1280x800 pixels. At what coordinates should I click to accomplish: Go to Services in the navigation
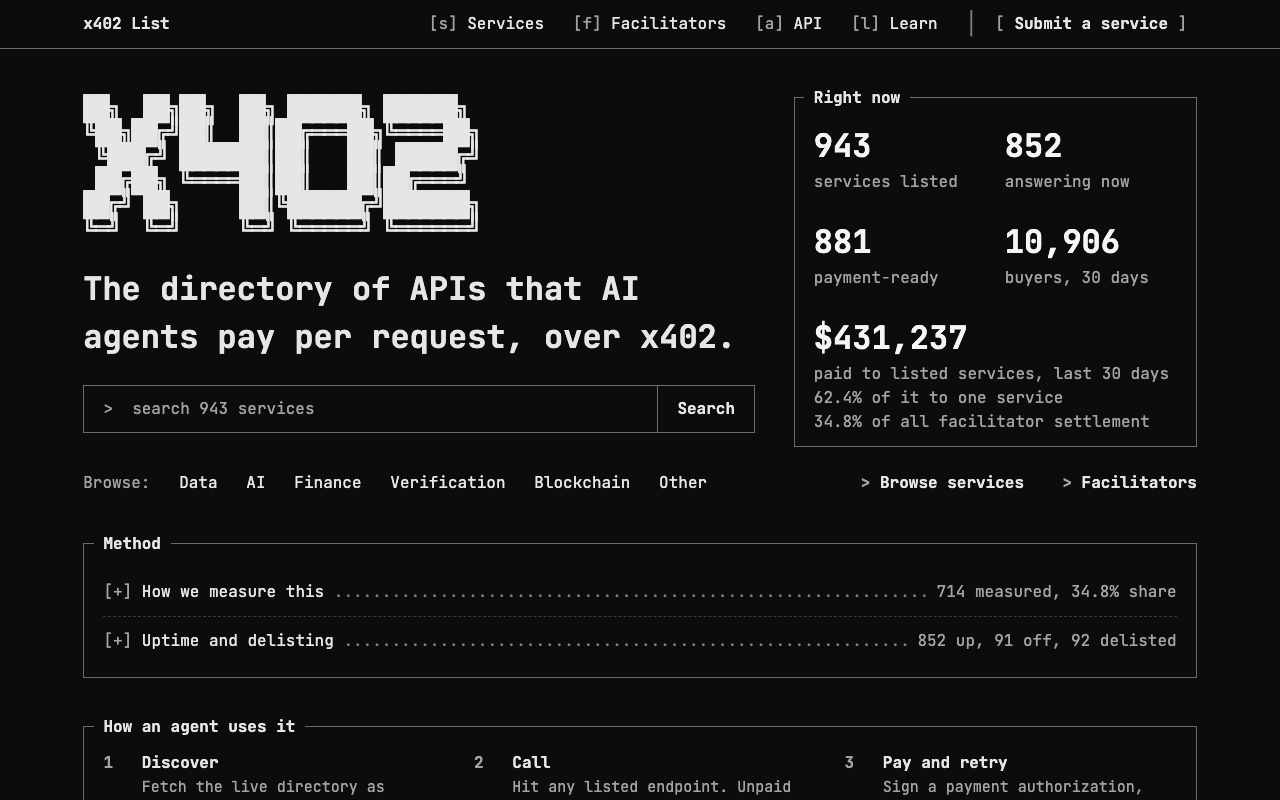[x=486, y=23]
